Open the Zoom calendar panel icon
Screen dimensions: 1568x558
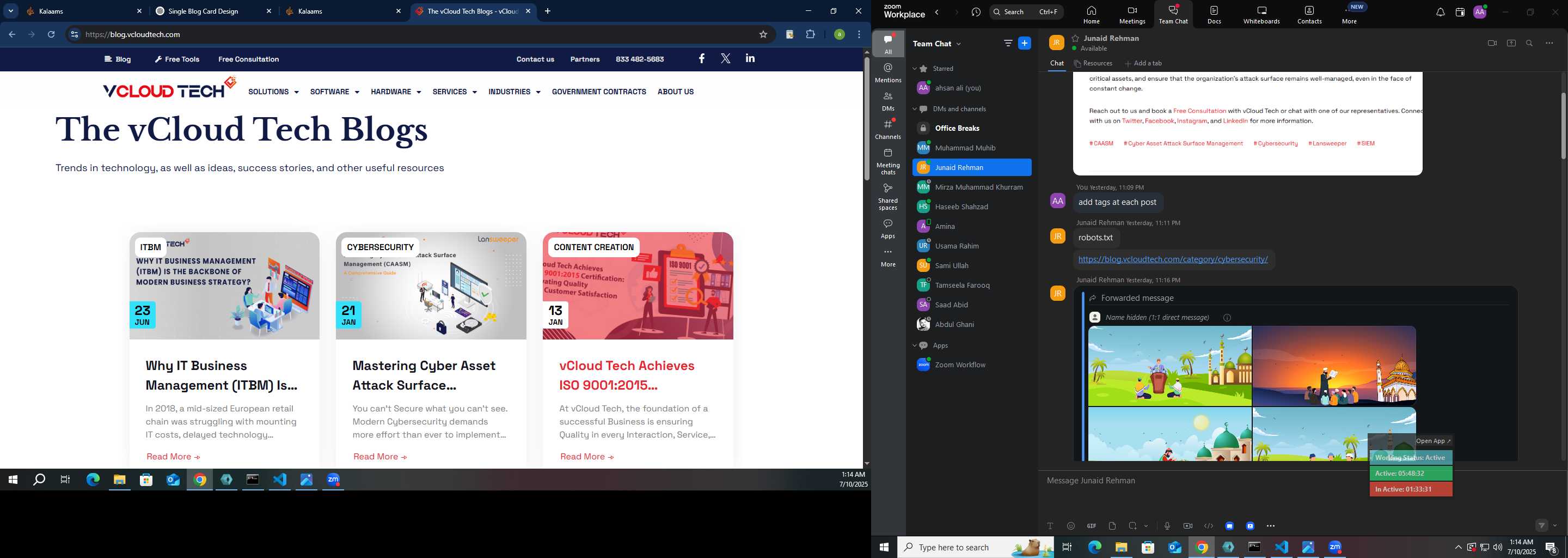tap(1460, 12)
